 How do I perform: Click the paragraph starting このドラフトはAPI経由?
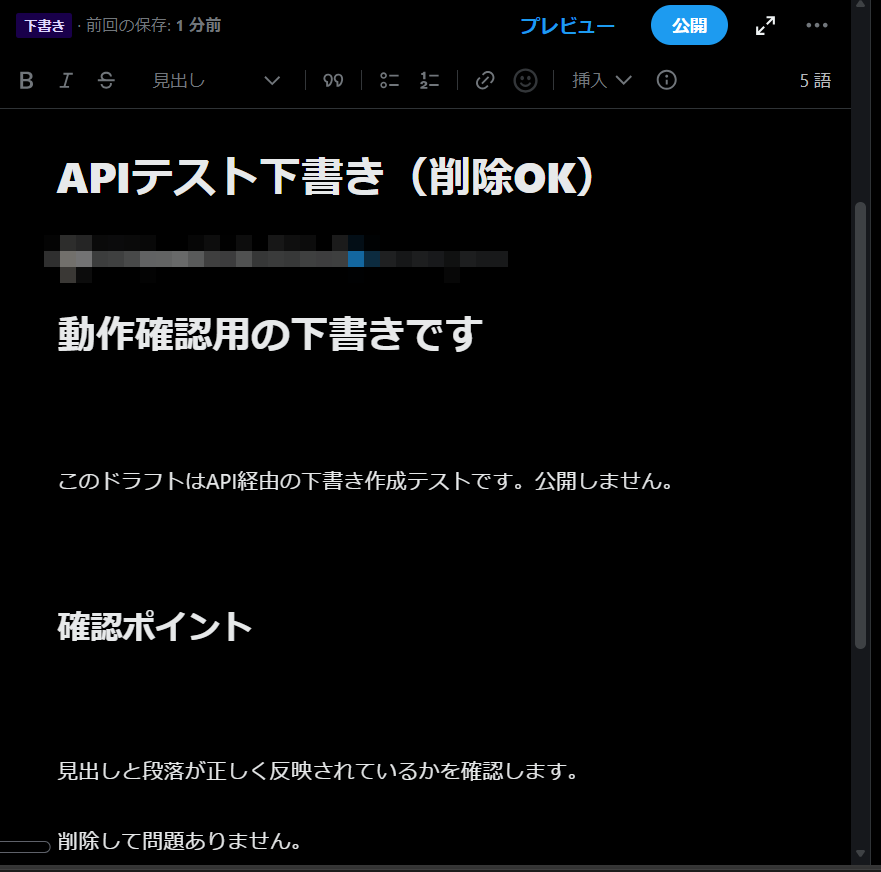tap(365, 481)
